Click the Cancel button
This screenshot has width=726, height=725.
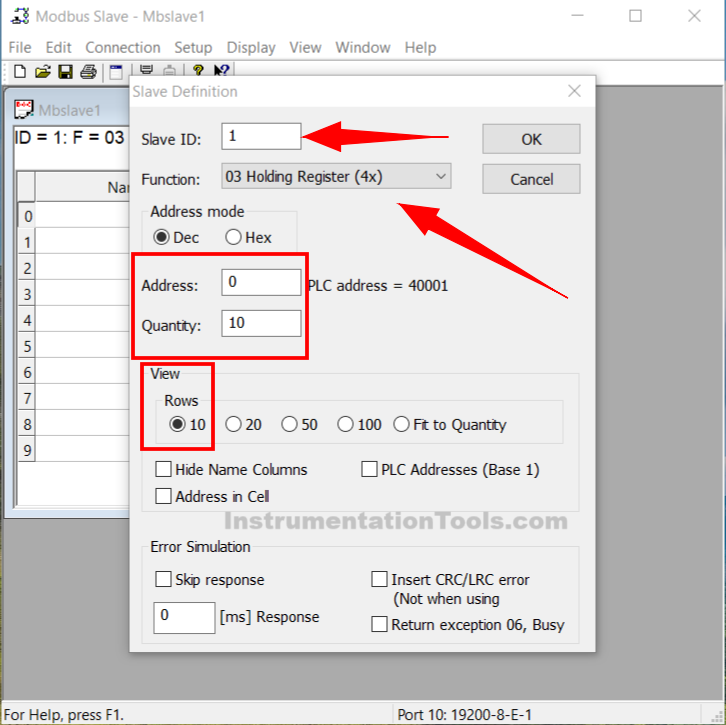[531, 179]
